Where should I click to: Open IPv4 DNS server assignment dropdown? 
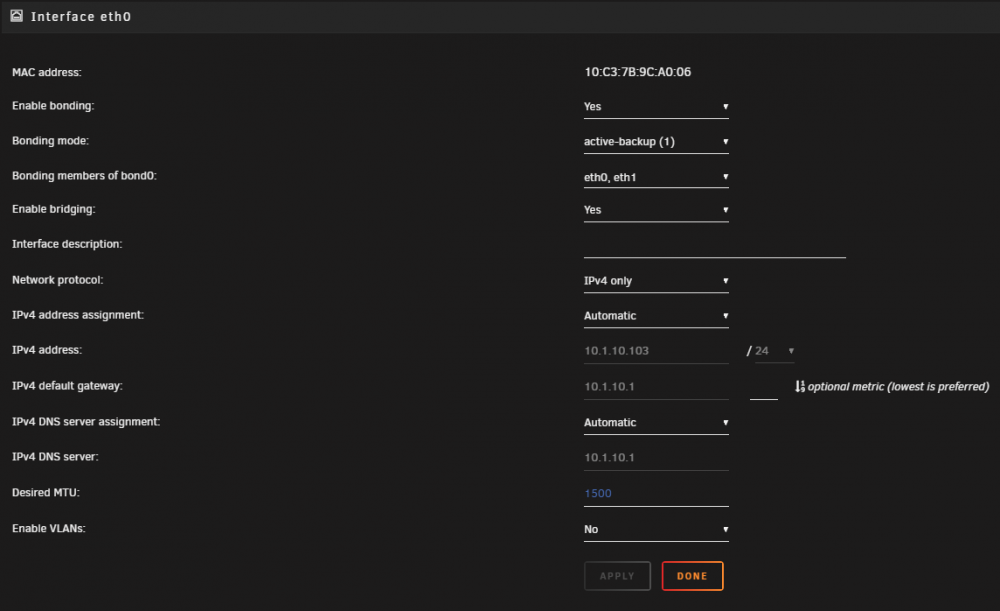point(656,422)
